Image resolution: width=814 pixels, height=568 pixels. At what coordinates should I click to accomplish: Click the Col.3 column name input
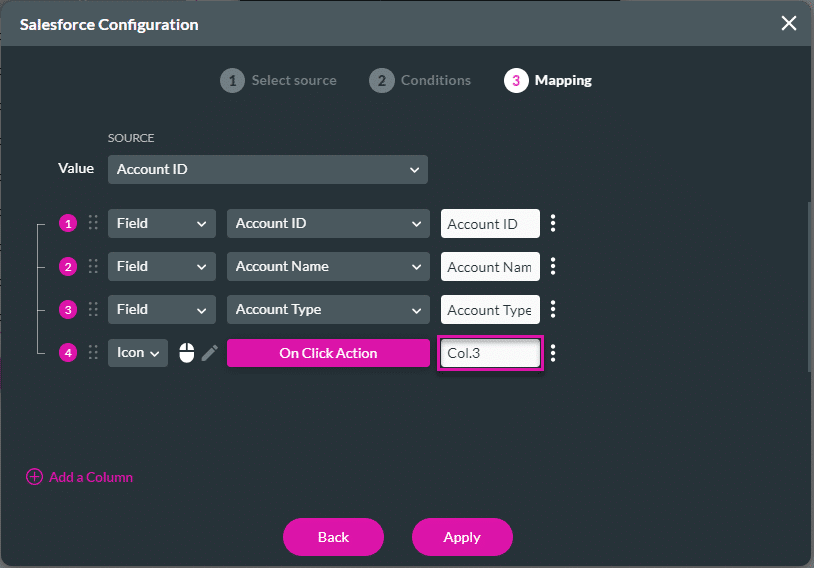click(x=490, y=353)
